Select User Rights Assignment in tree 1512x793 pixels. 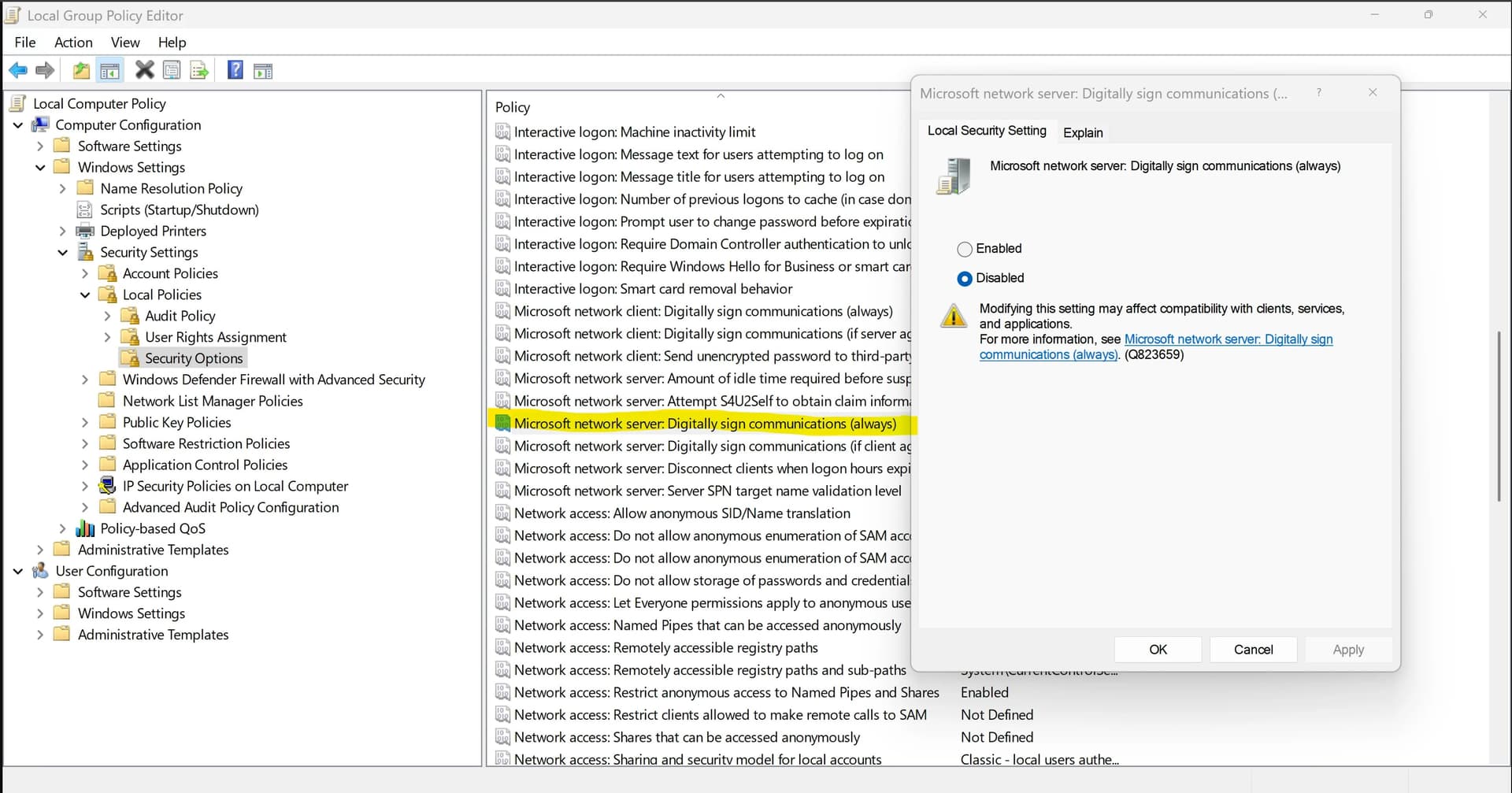[x=215, y=337]
